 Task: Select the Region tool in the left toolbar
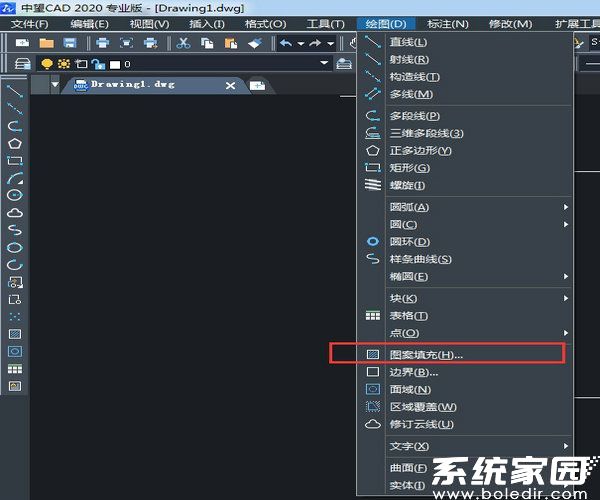[x=15, y=351]
